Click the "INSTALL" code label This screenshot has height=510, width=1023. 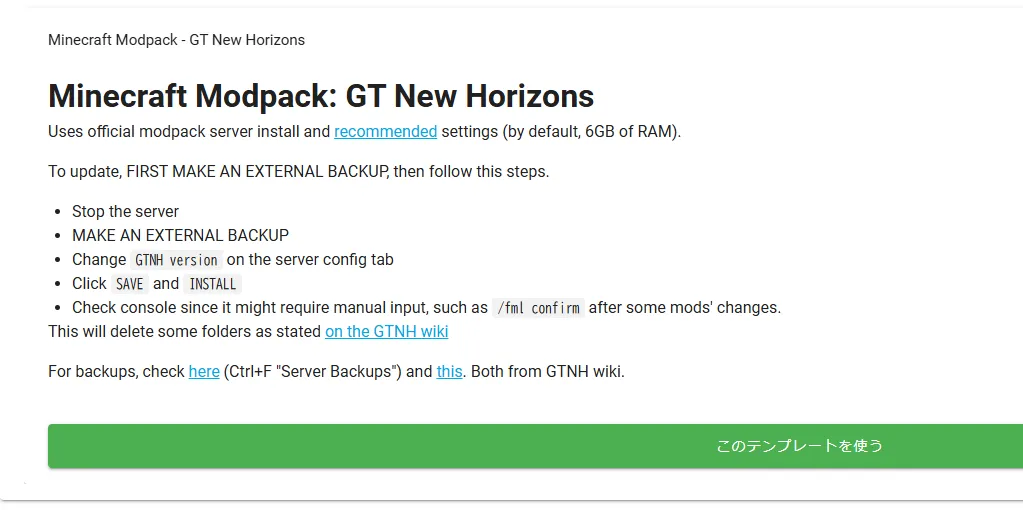(x=213, y=284)
